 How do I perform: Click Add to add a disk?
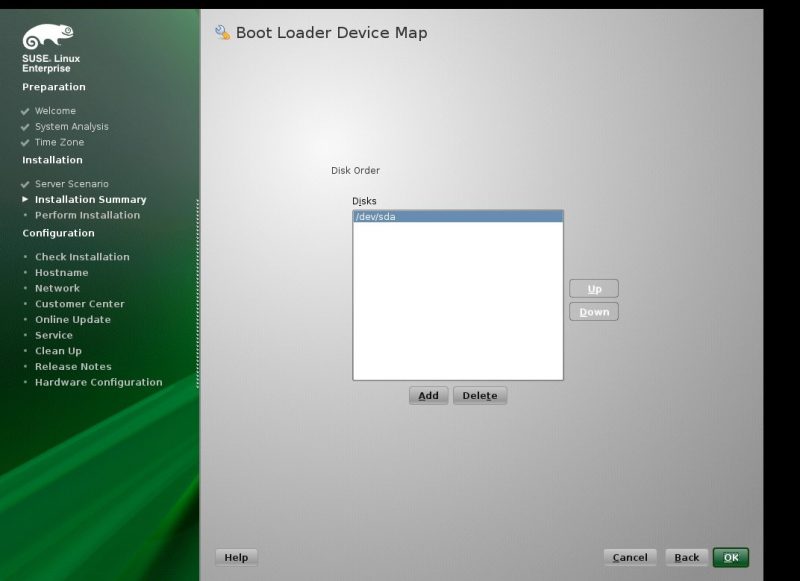tap(428, 396)
